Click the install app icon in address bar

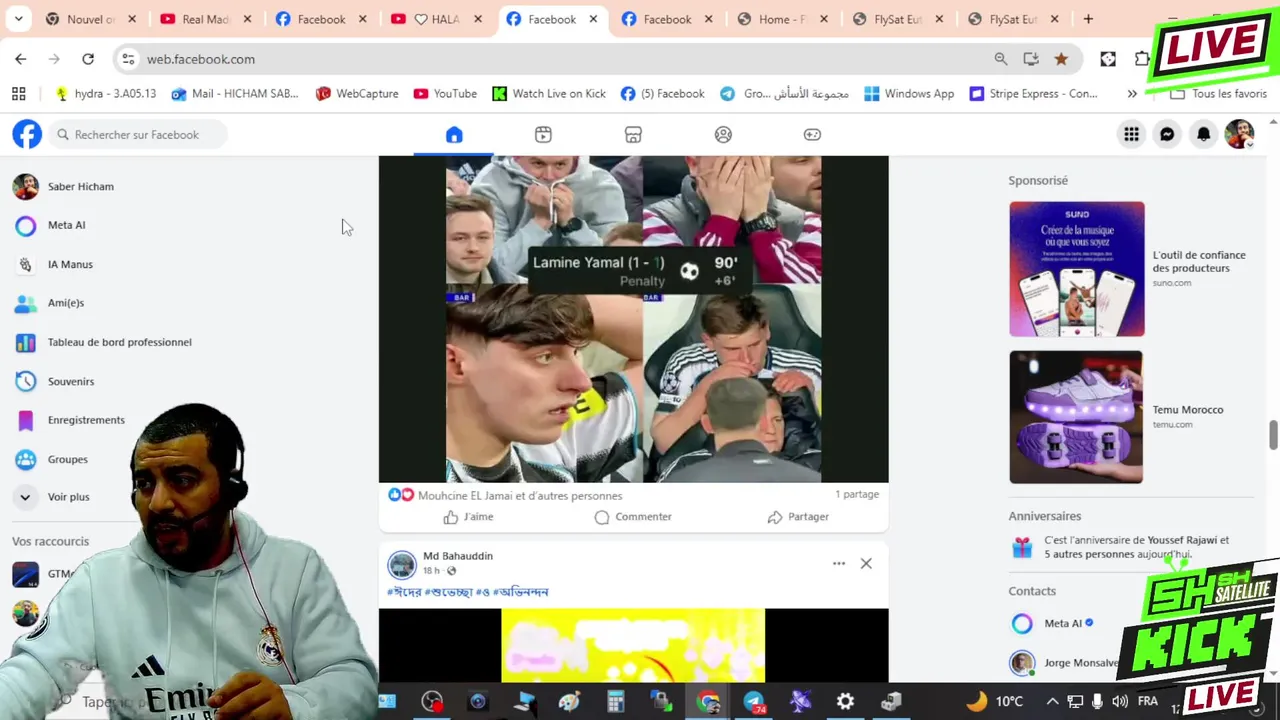coord(1031,59)
